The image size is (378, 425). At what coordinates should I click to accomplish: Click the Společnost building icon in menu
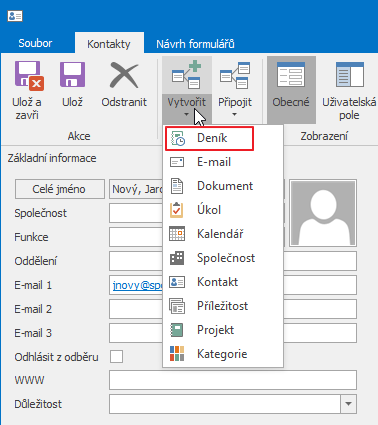point(177,258)
